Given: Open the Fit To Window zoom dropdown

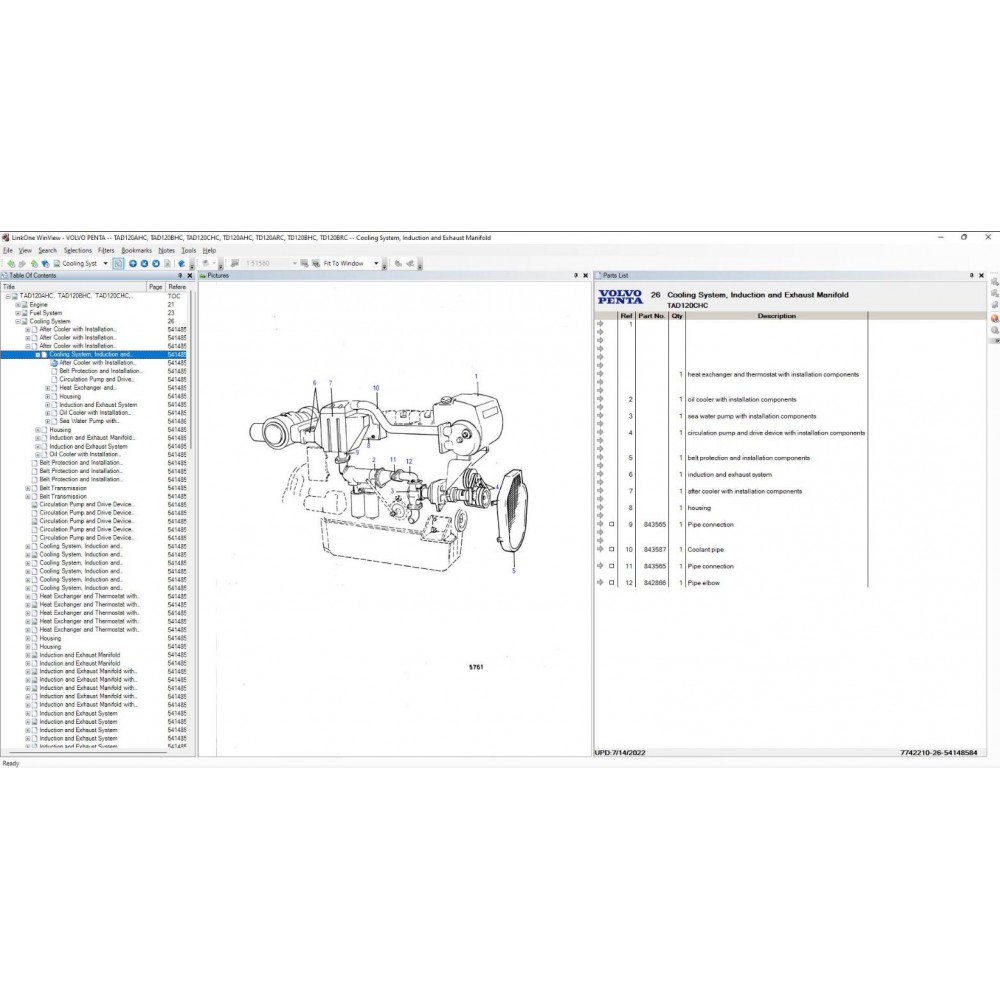Looking at the screenshot, I should [377, 264].
